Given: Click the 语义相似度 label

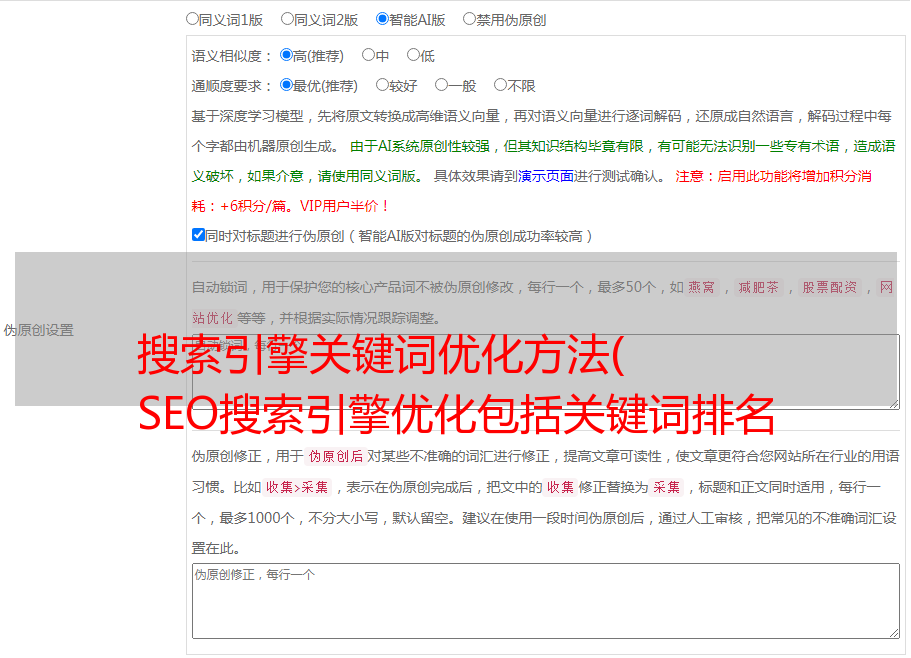Looking at the screenshot, I should [x=232, y=56].
